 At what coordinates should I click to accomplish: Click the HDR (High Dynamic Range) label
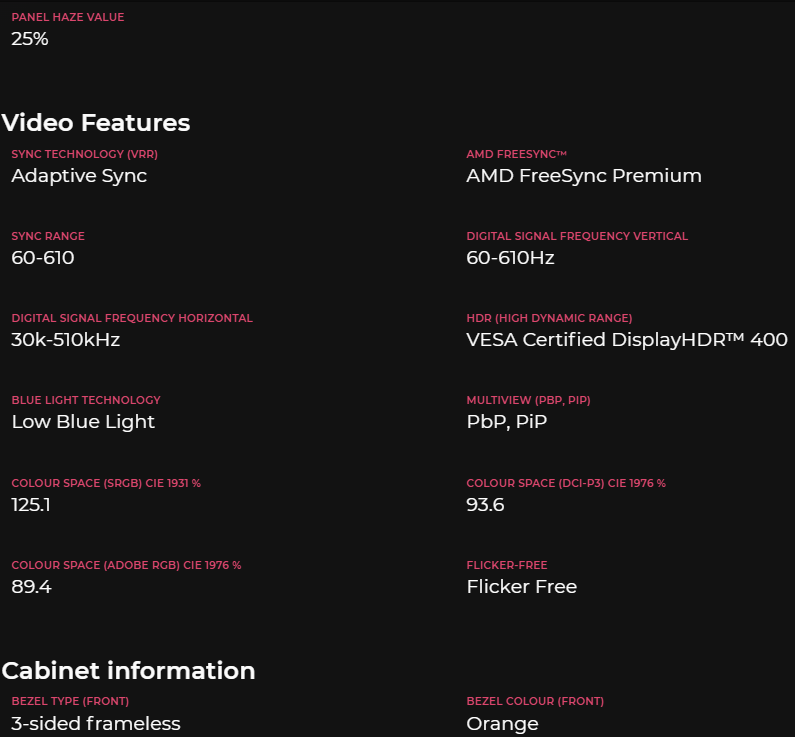coord(549,318)
